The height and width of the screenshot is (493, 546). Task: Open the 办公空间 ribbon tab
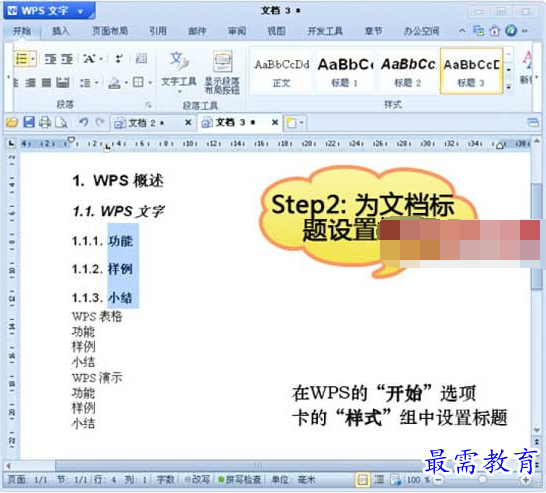click(x=422, y=31)
